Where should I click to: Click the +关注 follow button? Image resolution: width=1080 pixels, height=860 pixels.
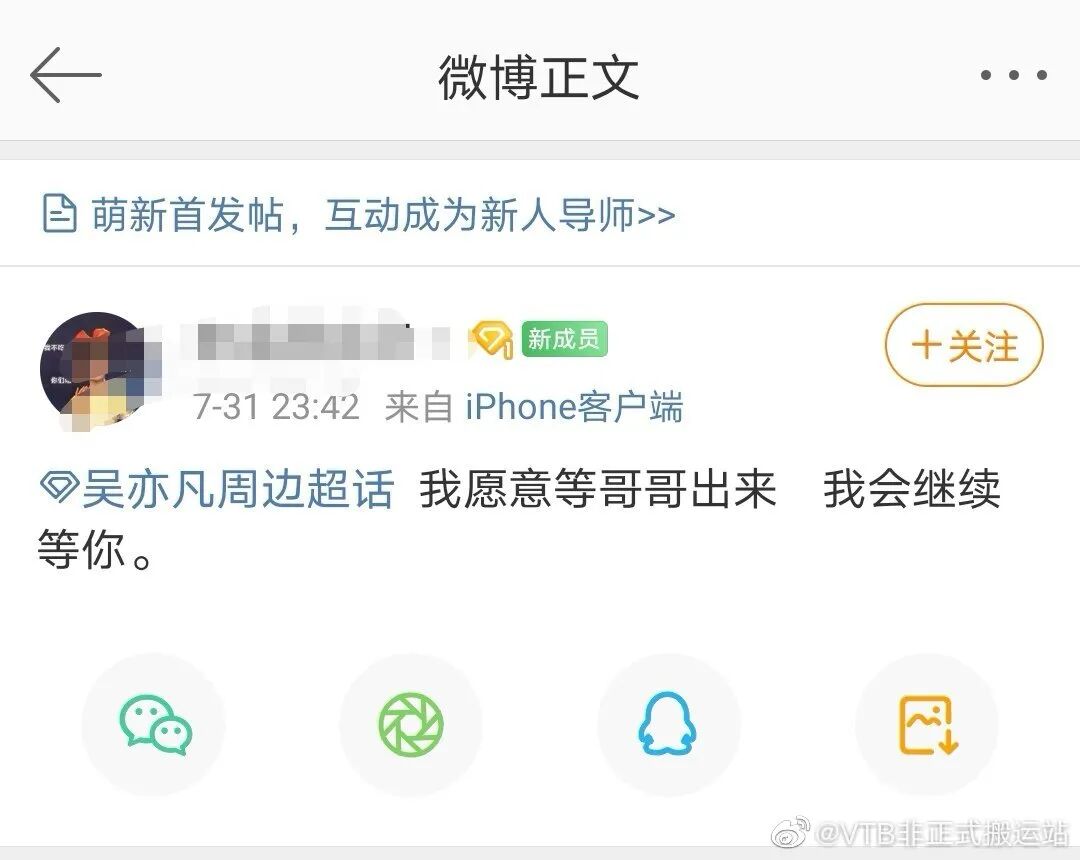pos(964,344)
